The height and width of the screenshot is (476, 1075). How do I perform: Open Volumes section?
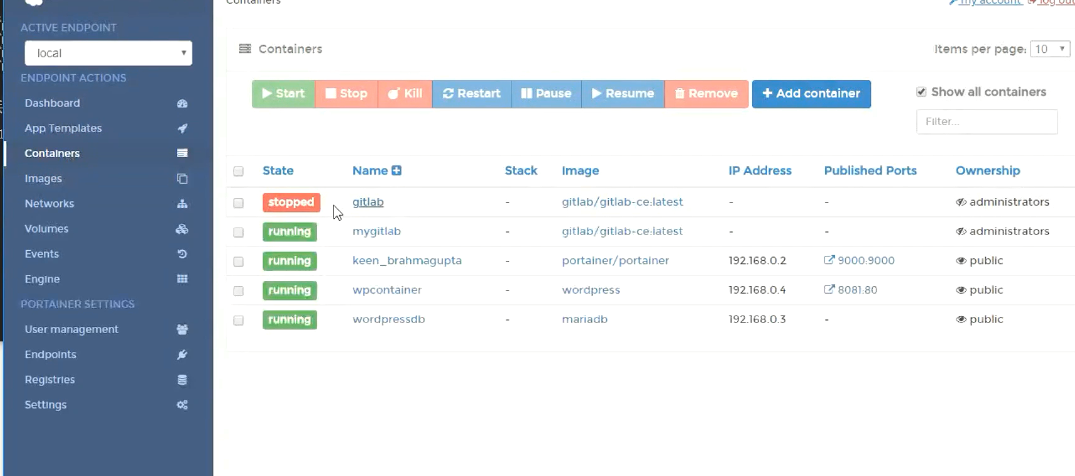click(x=47, y=229)
